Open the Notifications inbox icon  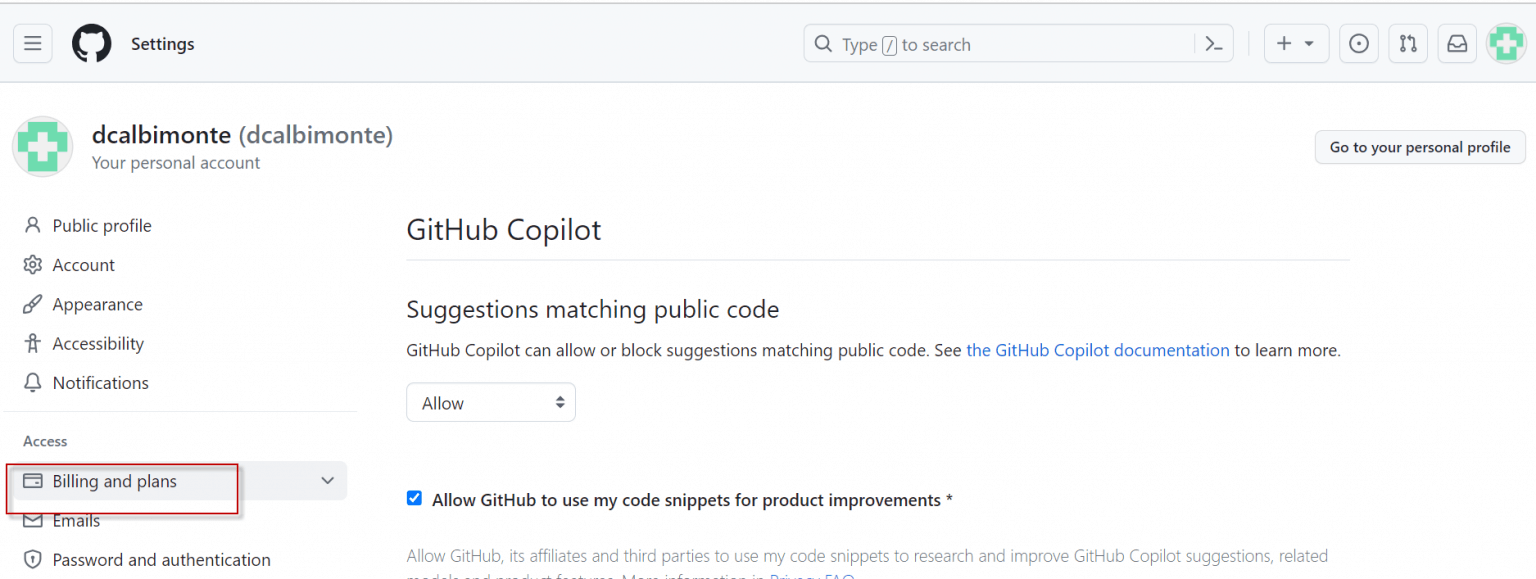tap(1458, 44)
